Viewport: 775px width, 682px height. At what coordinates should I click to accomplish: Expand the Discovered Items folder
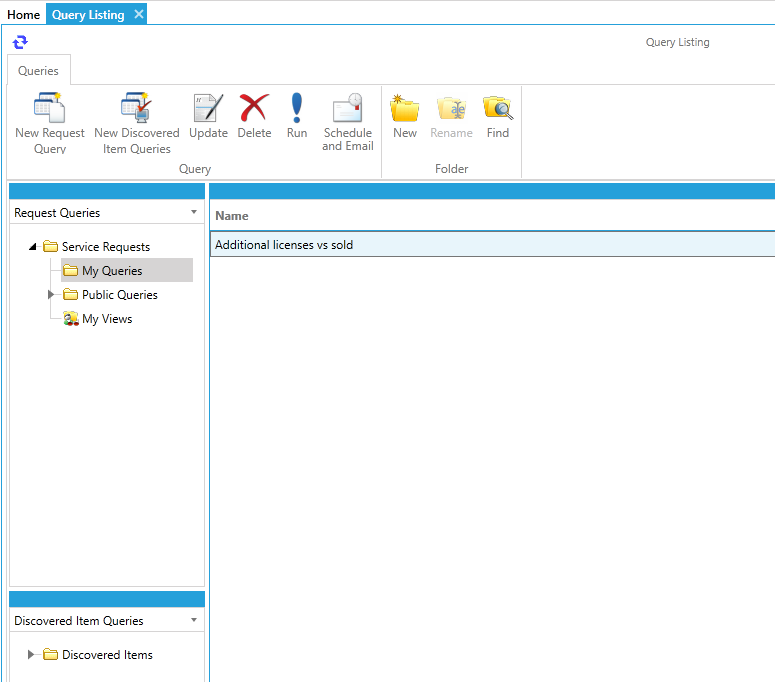32,655
